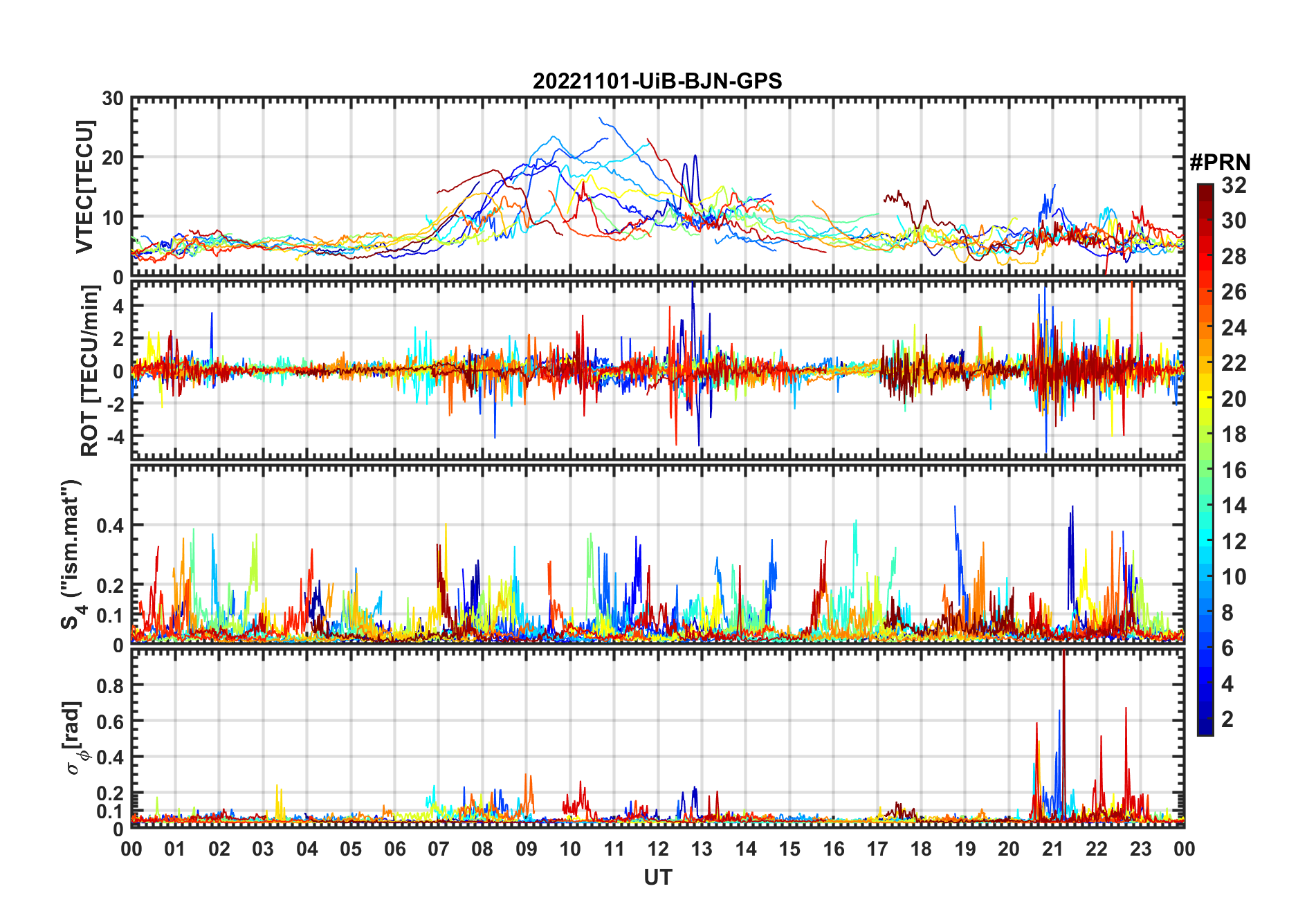Click the PRN colorbar
The height and width of the screenshot is (920, 1316).
coord(1205,459)
